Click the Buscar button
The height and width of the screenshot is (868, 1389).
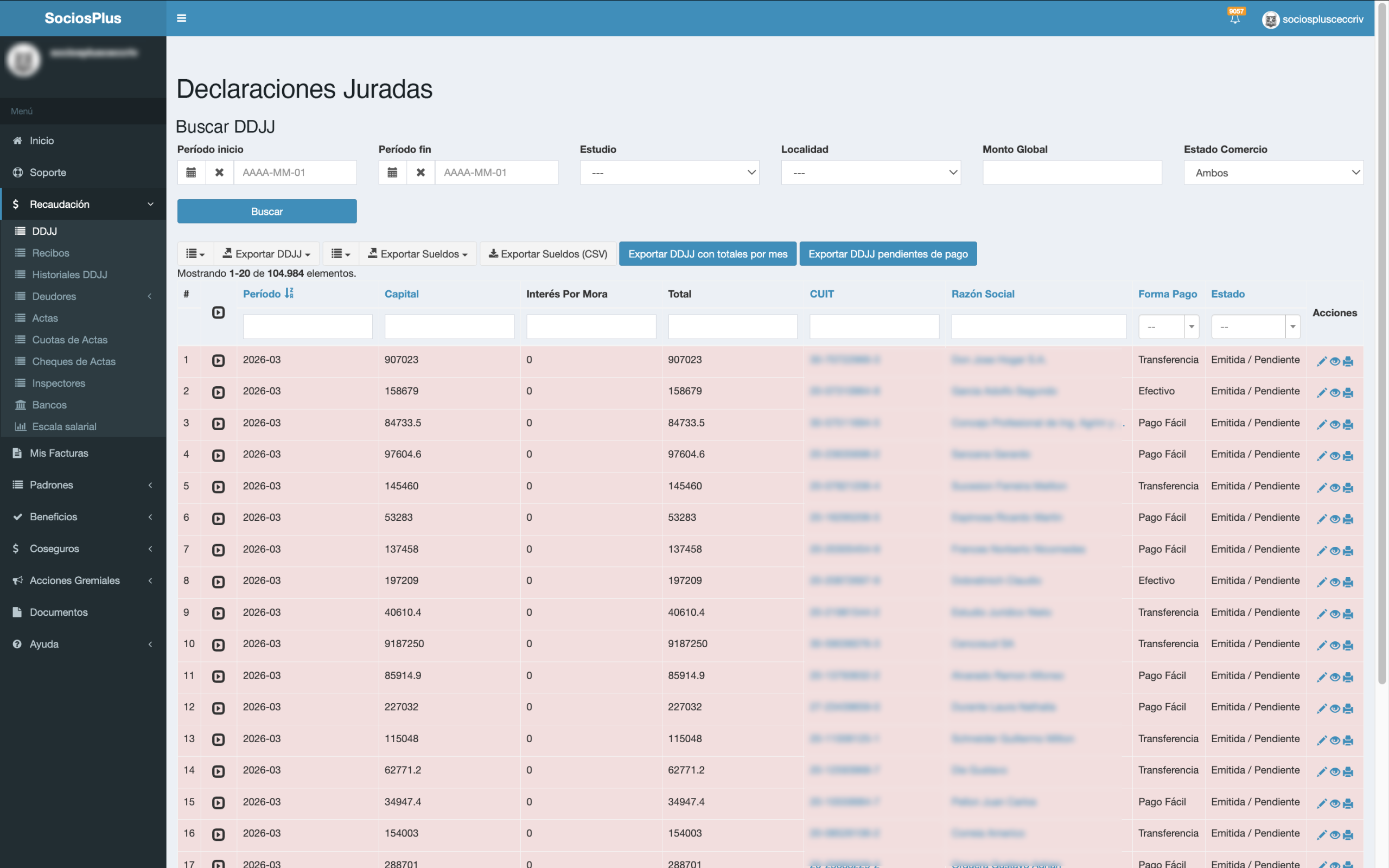click(x=267, y=211)
